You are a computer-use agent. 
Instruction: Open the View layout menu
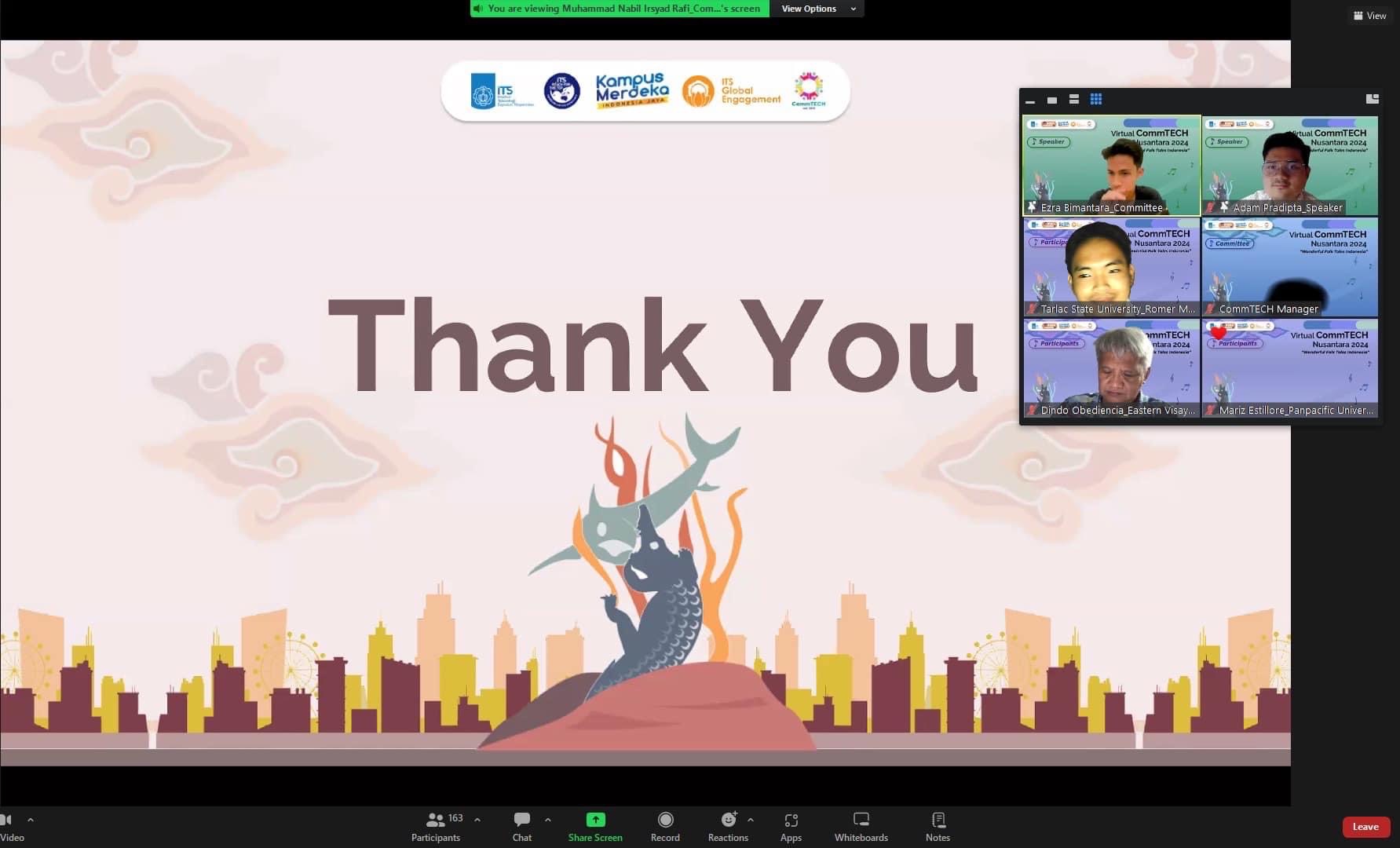tap(1370, 16)
